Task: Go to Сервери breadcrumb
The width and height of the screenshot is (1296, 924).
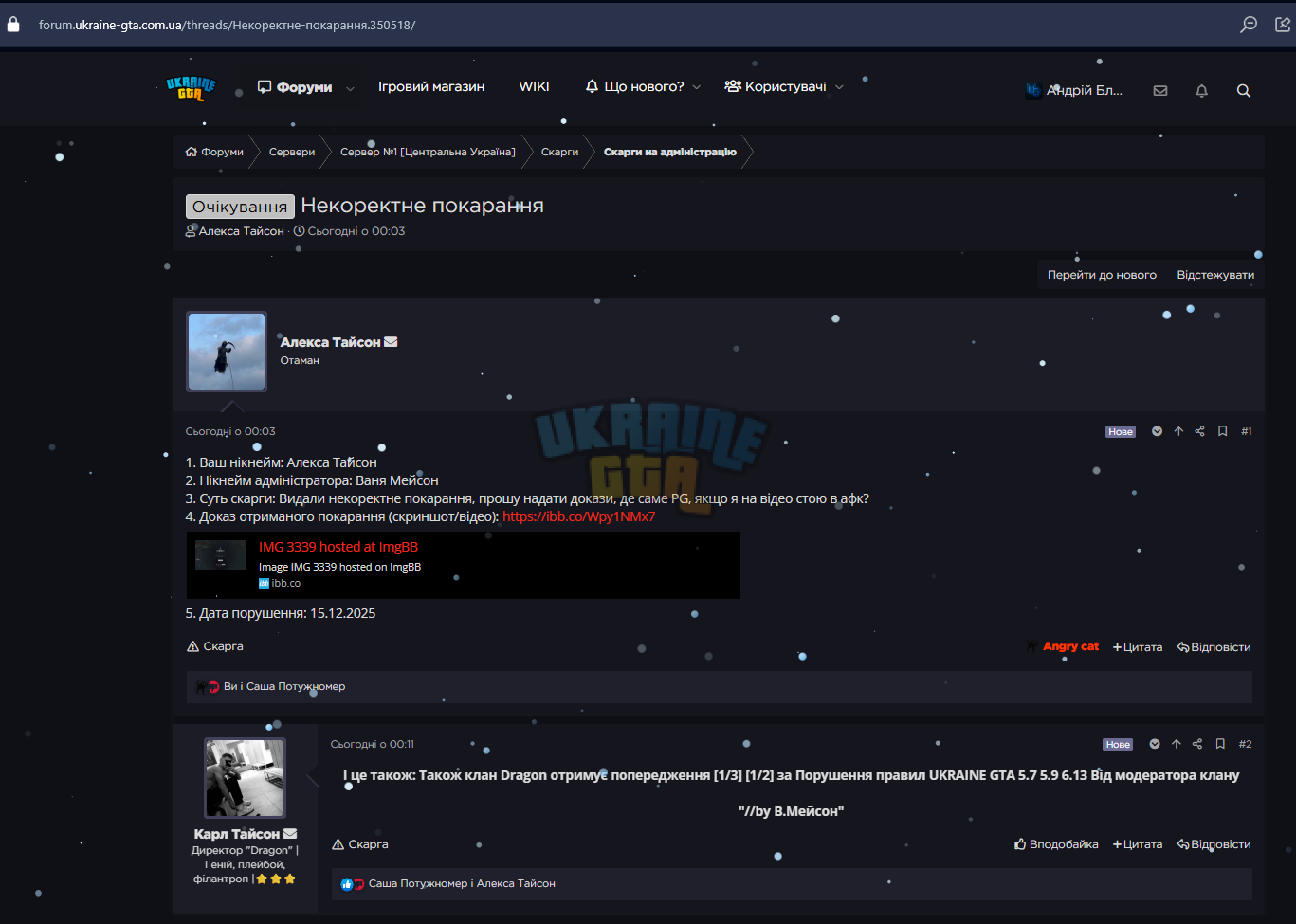Action: [292, 152]
